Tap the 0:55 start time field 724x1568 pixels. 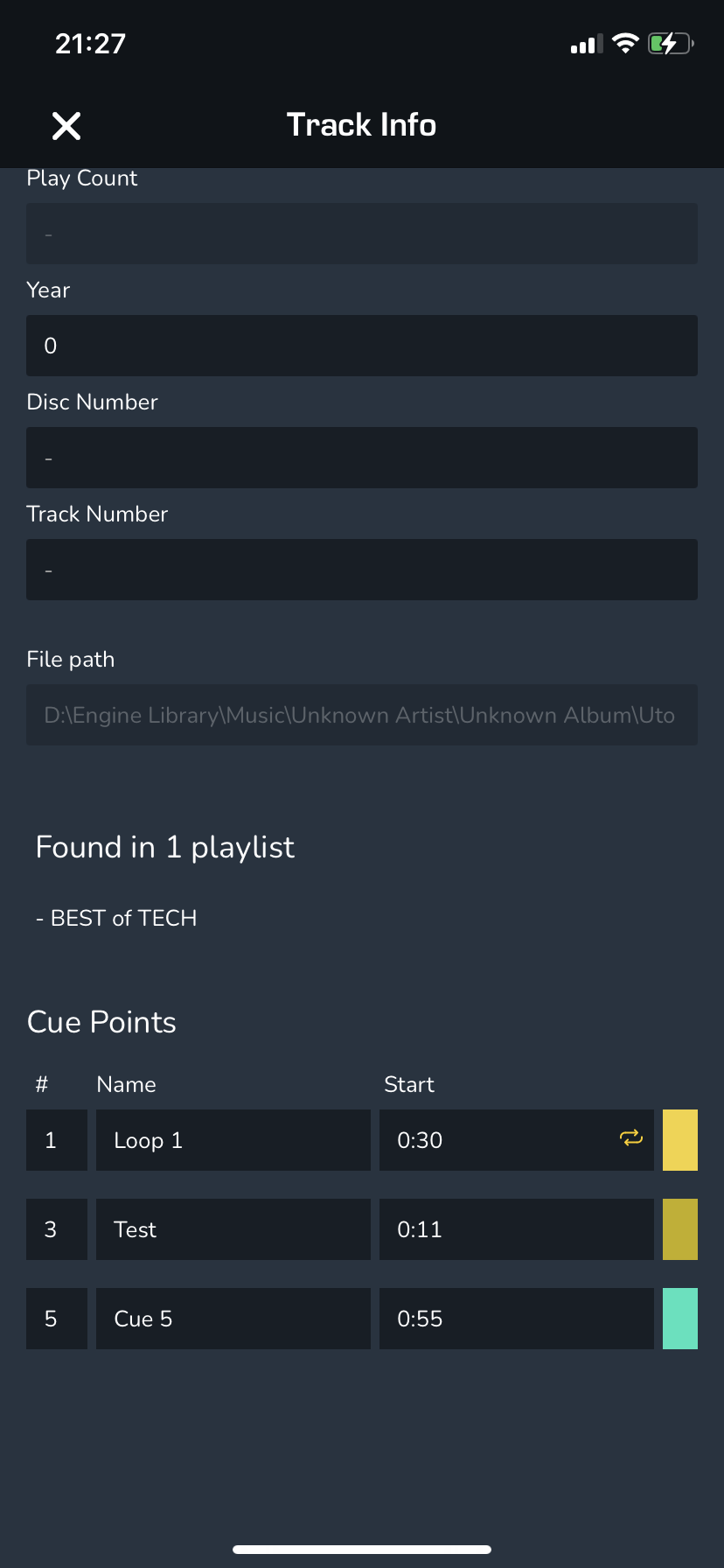(x=516, y=1319)
